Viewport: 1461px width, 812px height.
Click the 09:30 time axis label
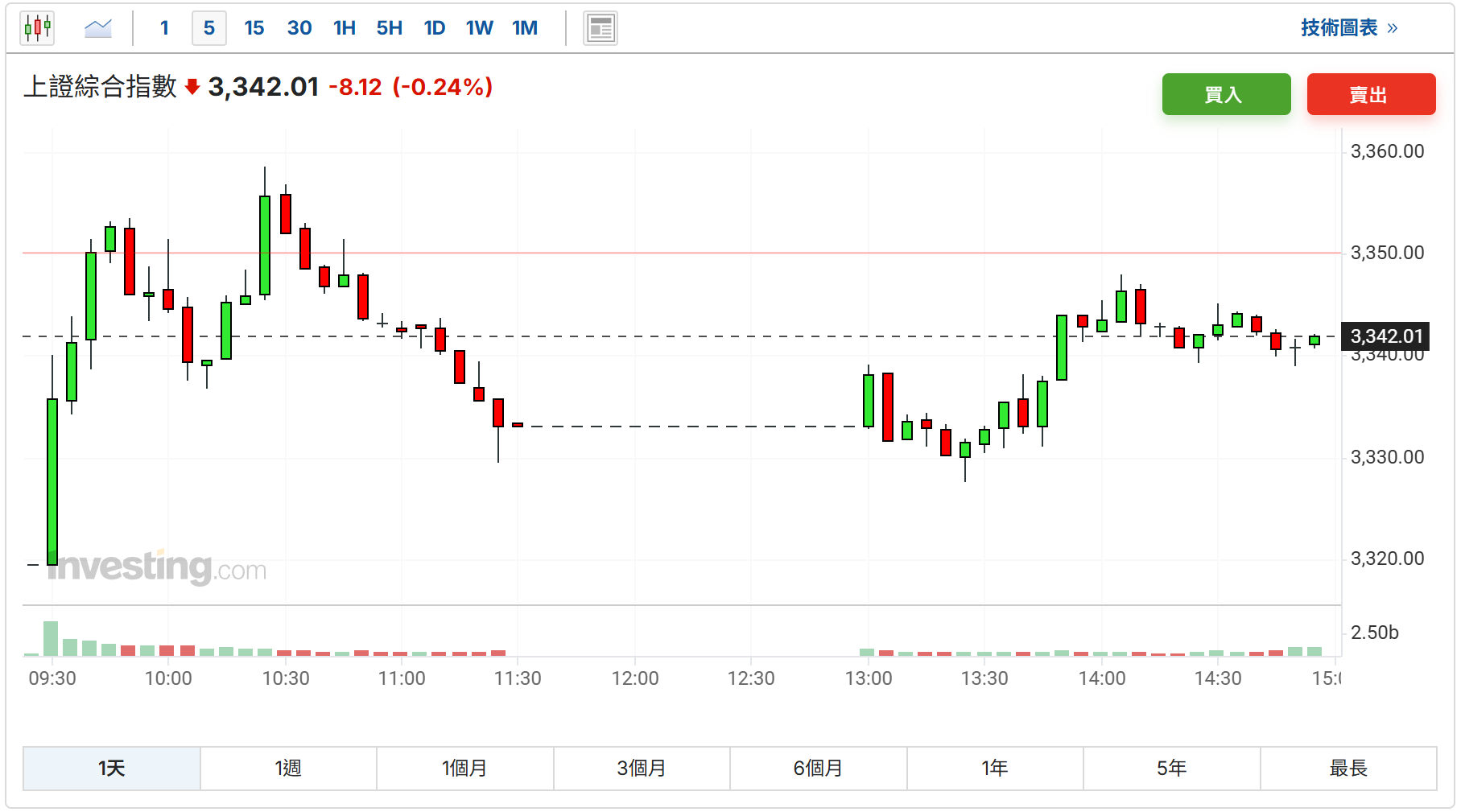point(52,678)
